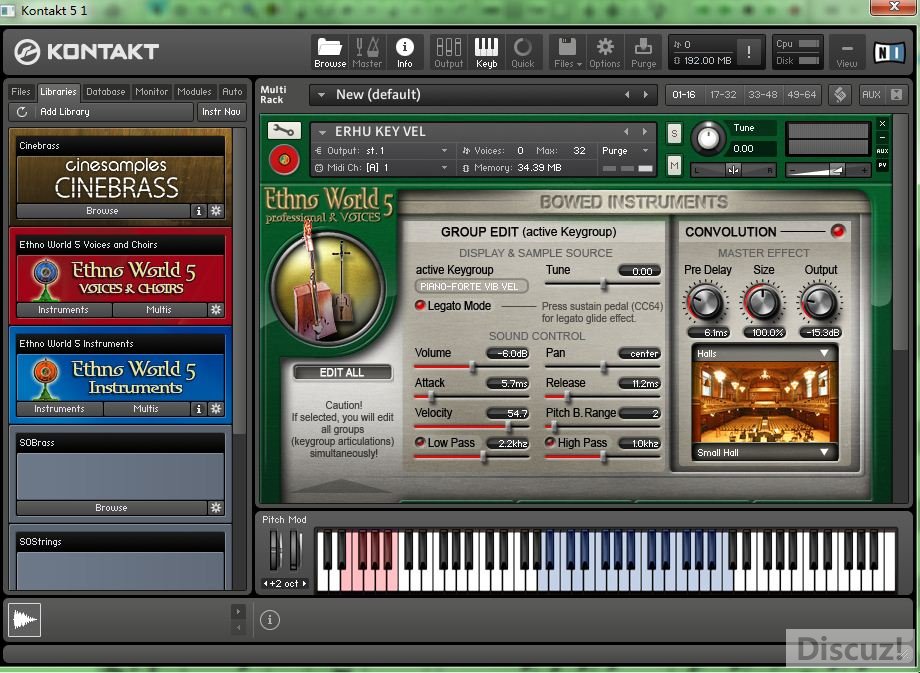
Task: Toggle the AUX sends panel
Action: [871, 94]
